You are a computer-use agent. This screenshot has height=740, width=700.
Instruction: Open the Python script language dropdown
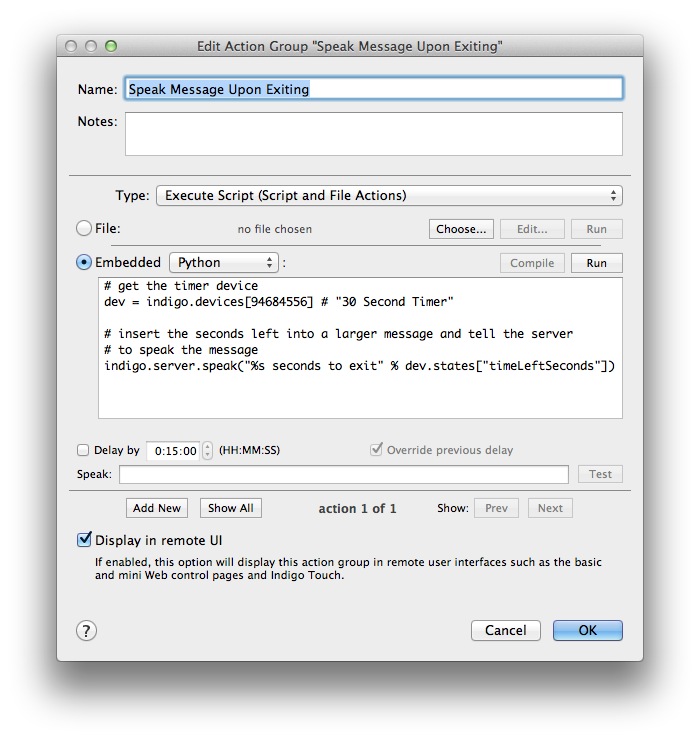point(224,262)
